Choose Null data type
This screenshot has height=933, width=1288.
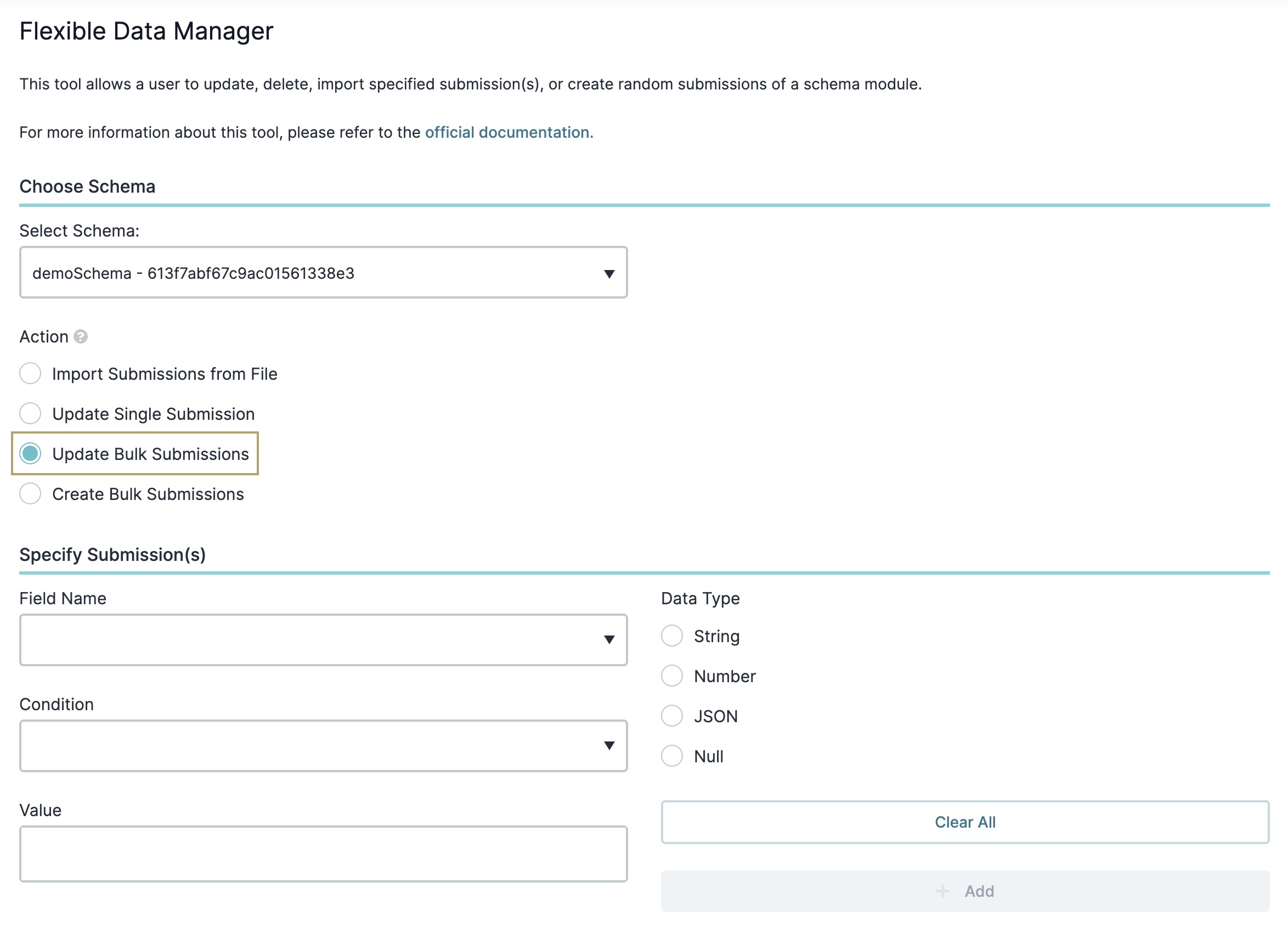pyautogui.click(x=672, y=756)
